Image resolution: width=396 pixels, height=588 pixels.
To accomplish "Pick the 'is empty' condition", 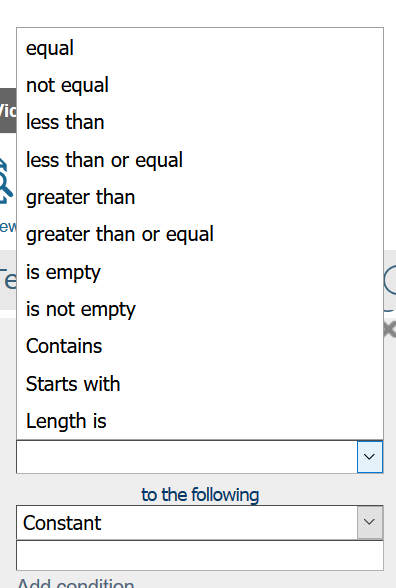I will tap(200, 272).
